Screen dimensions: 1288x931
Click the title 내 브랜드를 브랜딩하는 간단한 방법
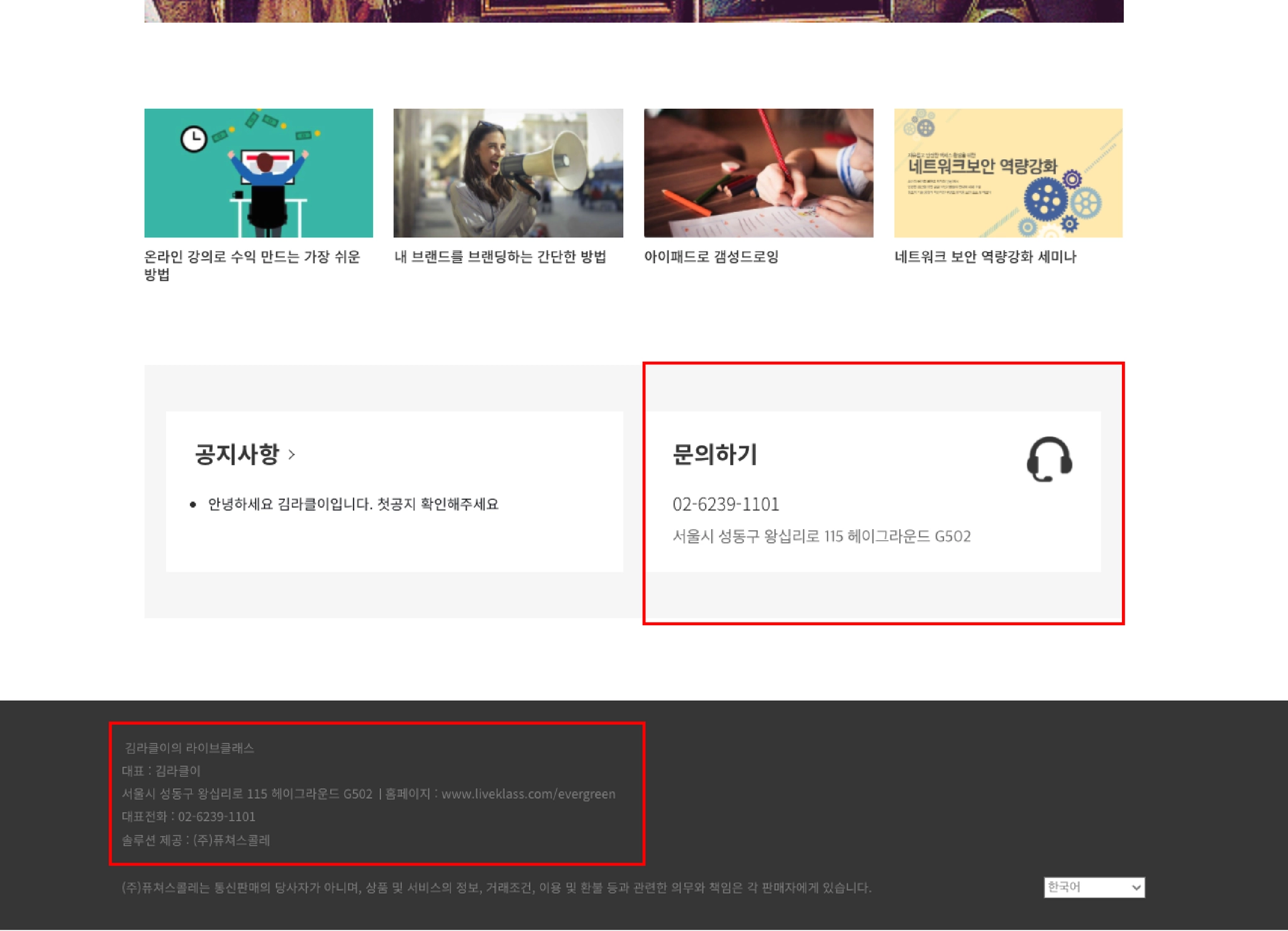tap(500, 257)
